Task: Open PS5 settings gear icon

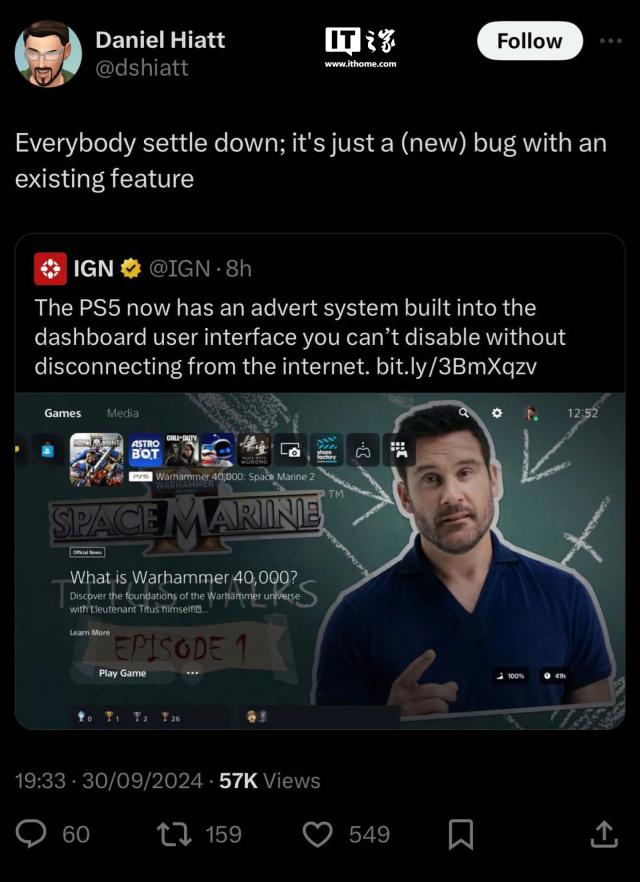Action: pos(497,413)
